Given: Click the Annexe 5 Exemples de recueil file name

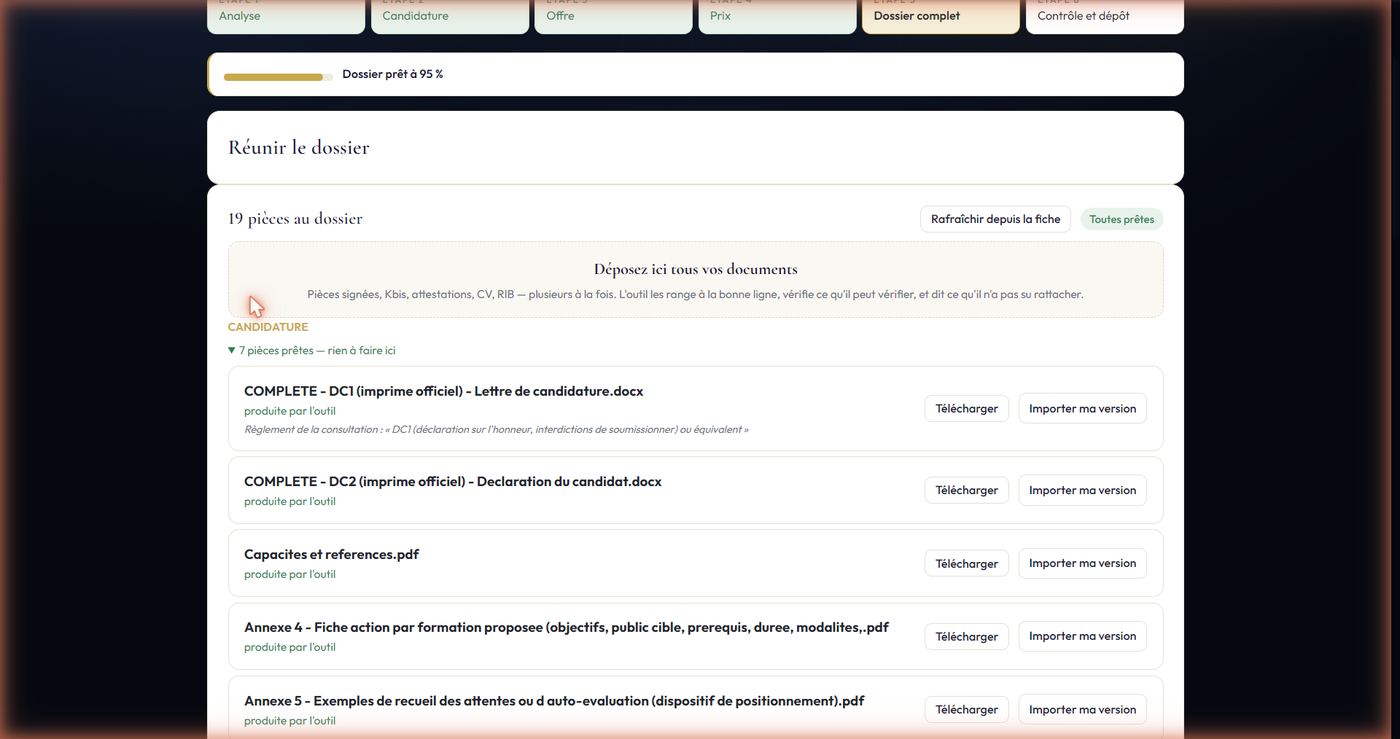Looking at the screenshot, I should (554, 701).
